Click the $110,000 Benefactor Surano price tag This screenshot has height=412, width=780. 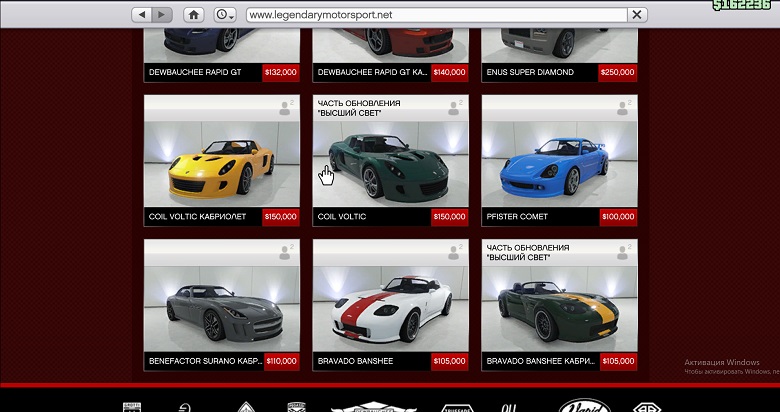(280, 360)
